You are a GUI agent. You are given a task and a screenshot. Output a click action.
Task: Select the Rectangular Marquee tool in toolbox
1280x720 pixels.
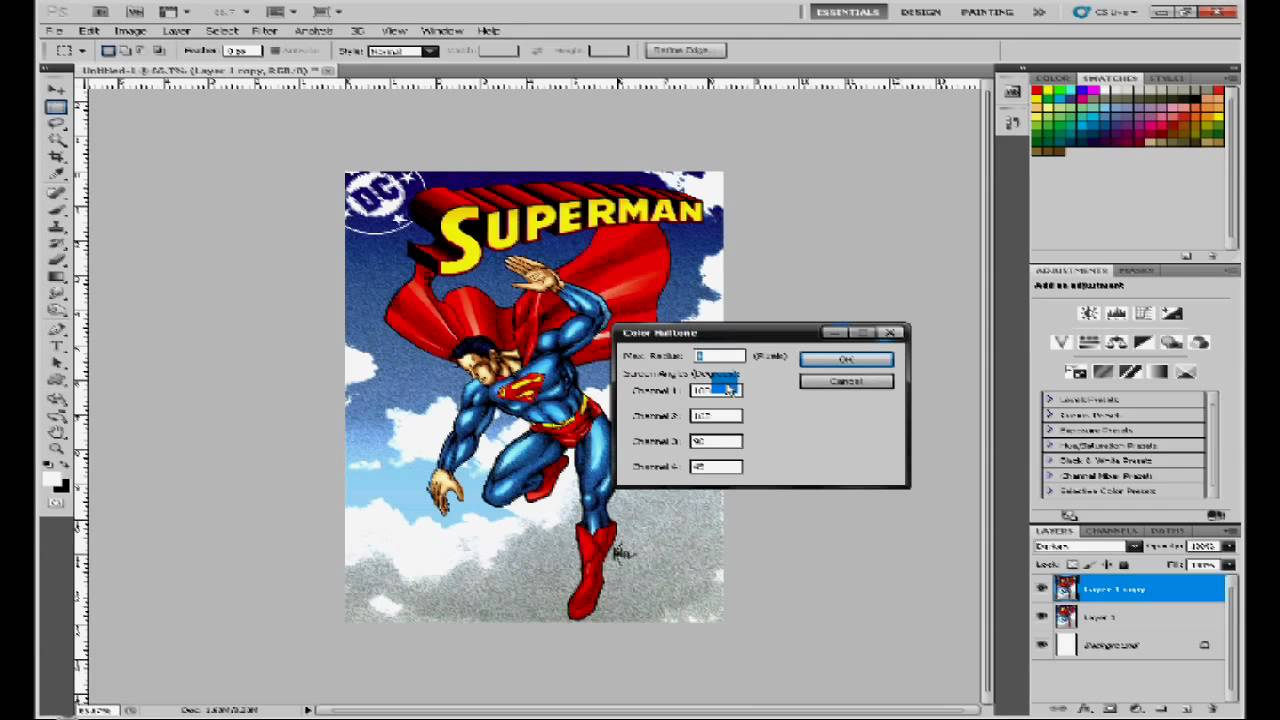click(x=55, y=107)
